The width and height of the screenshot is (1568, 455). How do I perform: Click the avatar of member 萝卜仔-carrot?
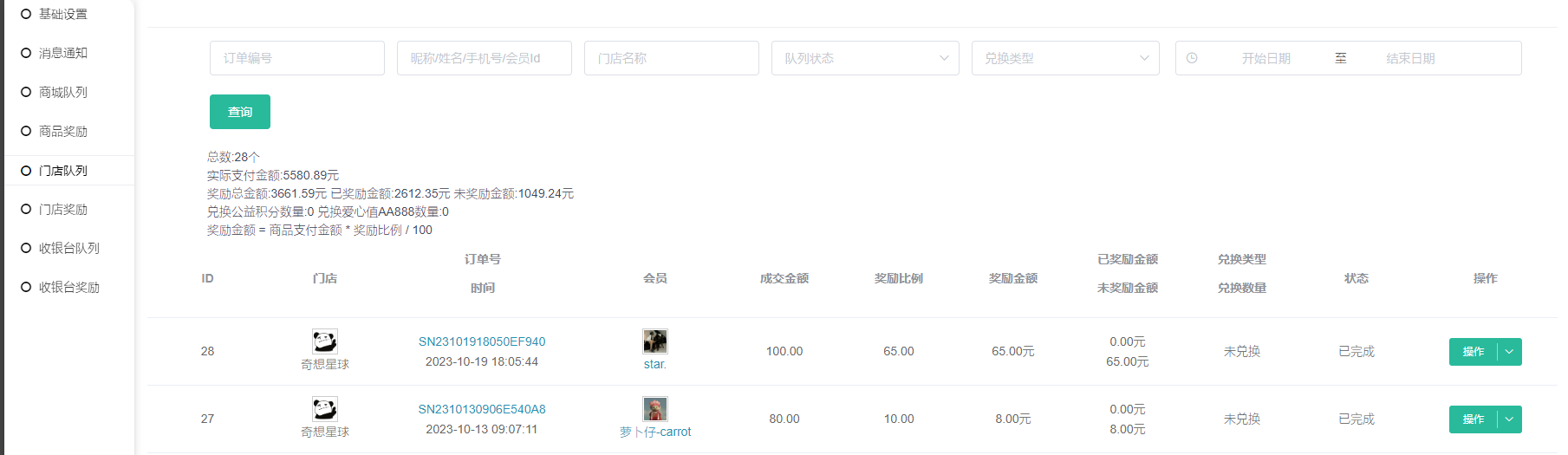click(655, 409)
